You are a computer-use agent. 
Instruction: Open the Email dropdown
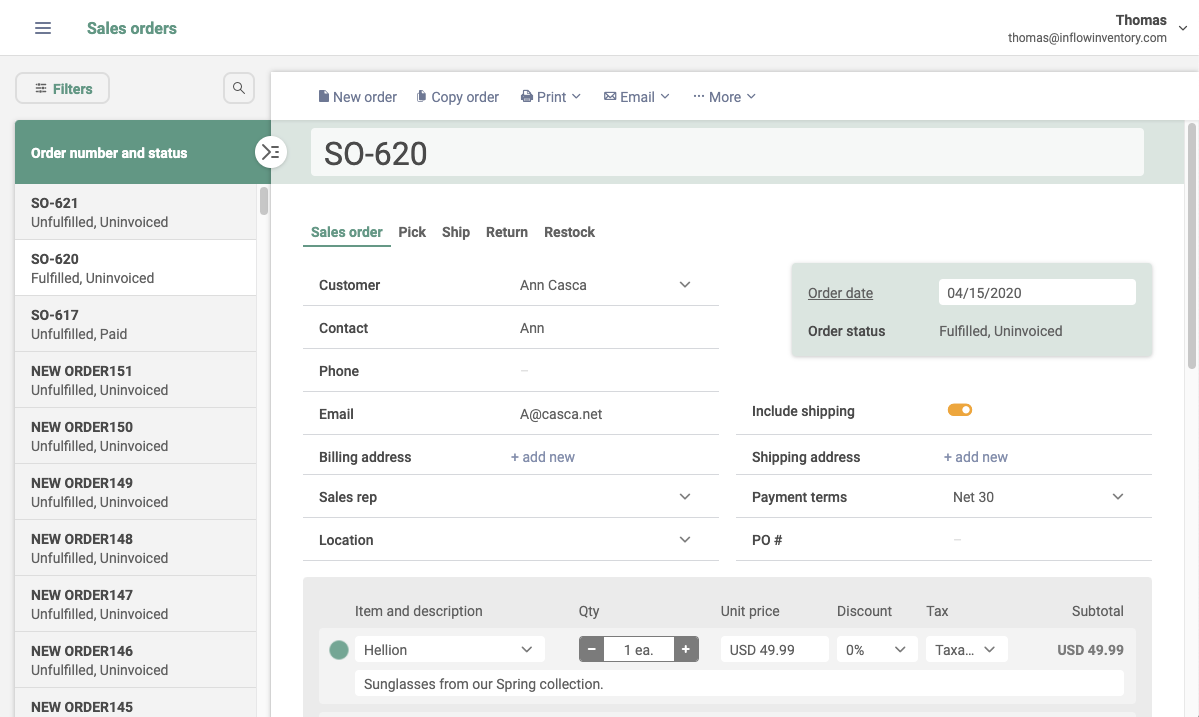pyautogui.click(x=636, y=97)
